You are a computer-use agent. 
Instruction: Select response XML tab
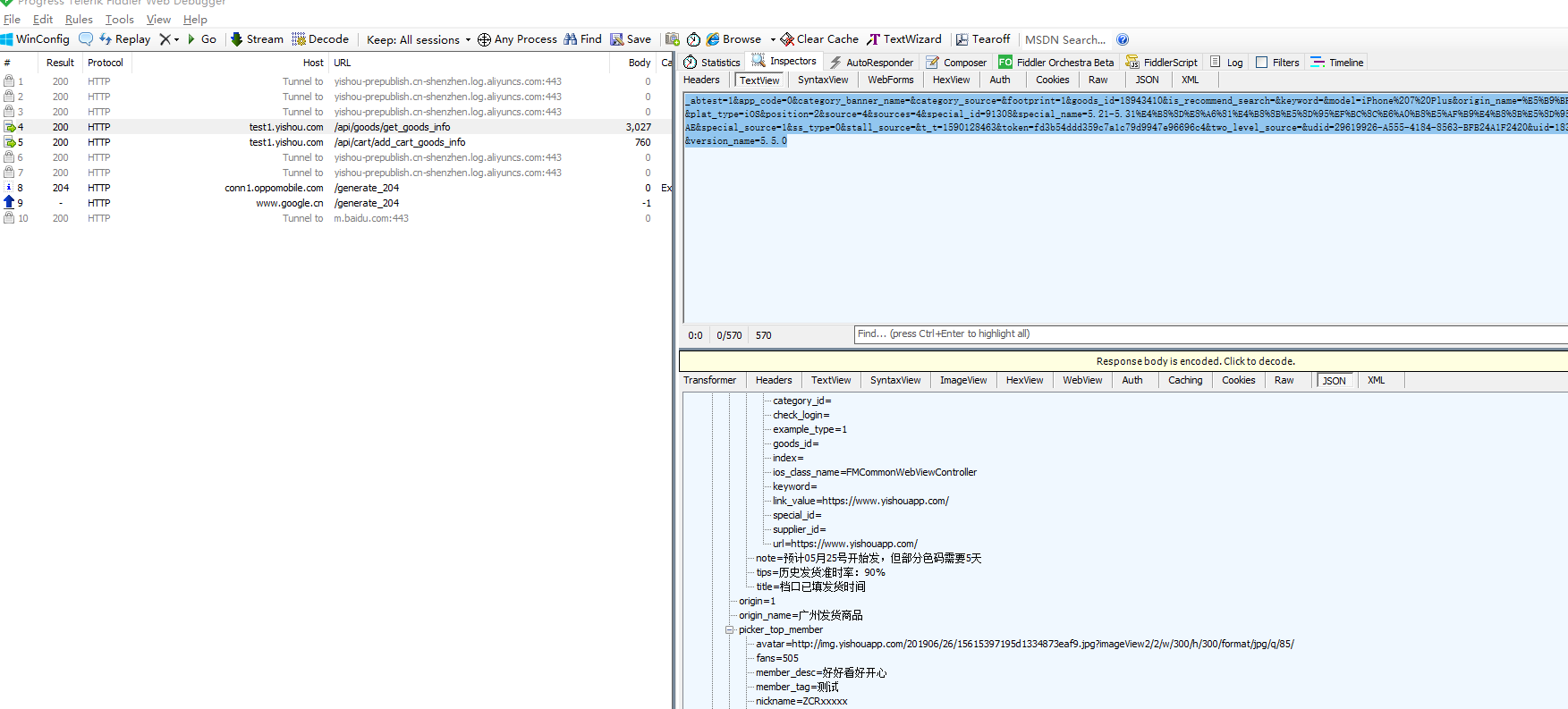[x=1376, y=380]
